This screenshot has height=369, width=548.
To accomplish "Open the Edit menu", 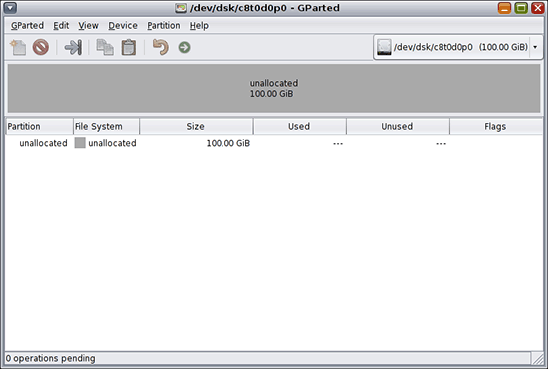I will point(61,26).
